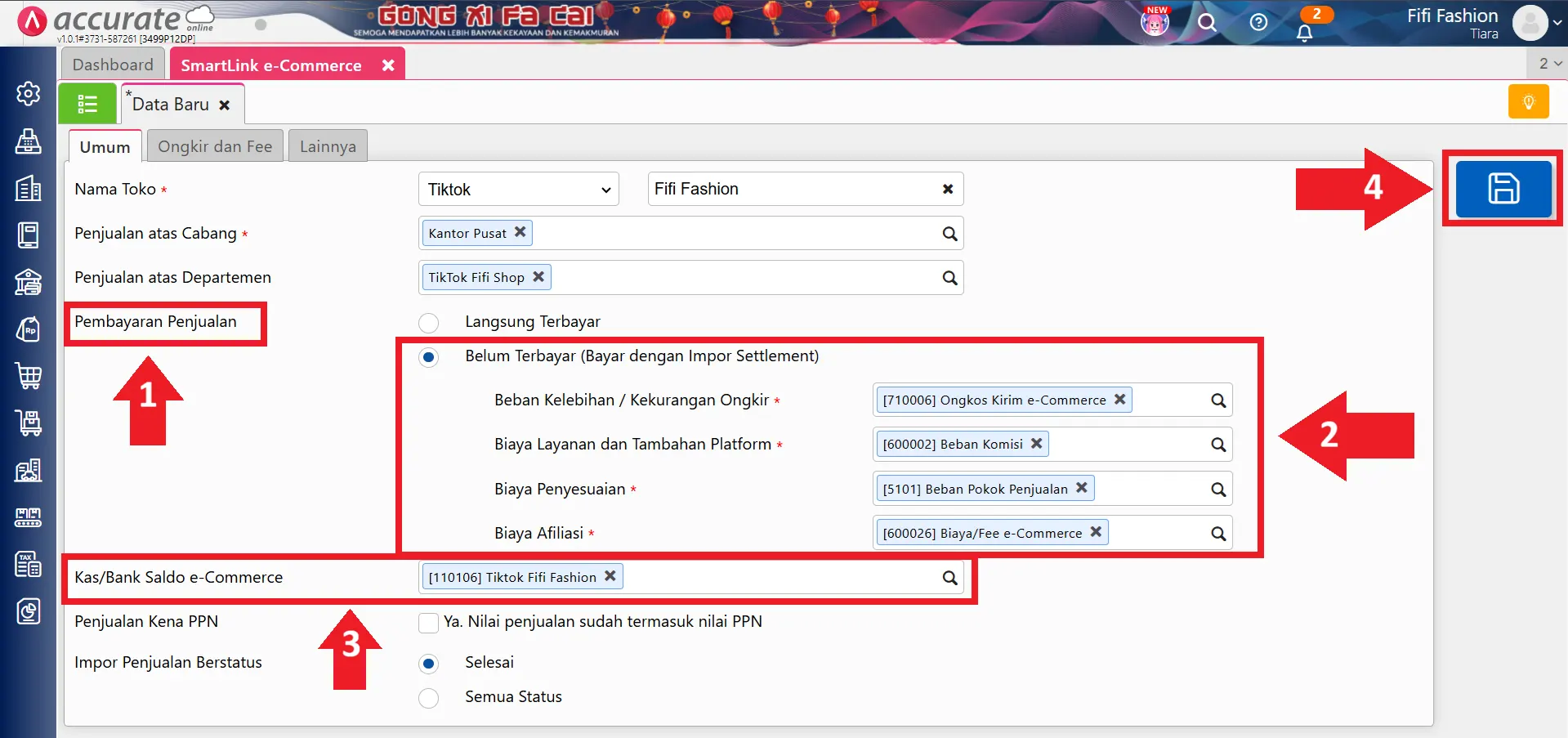Screen dimensions: 1568x738
Task: Click the blue save button
Action: 1502,188
